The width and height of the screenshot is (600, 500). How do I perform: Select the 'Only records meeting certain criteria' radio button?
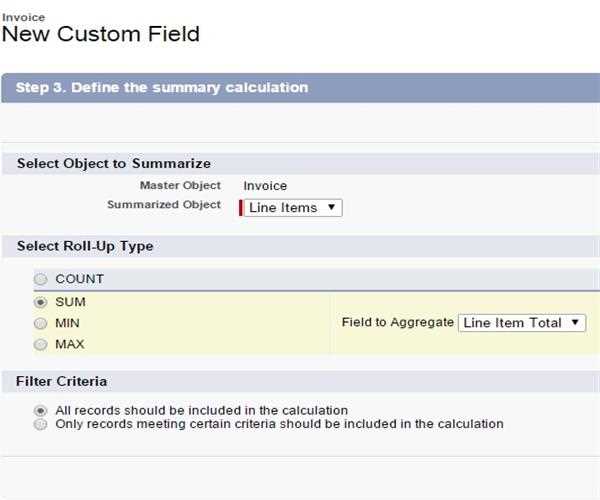coord(41,424)
